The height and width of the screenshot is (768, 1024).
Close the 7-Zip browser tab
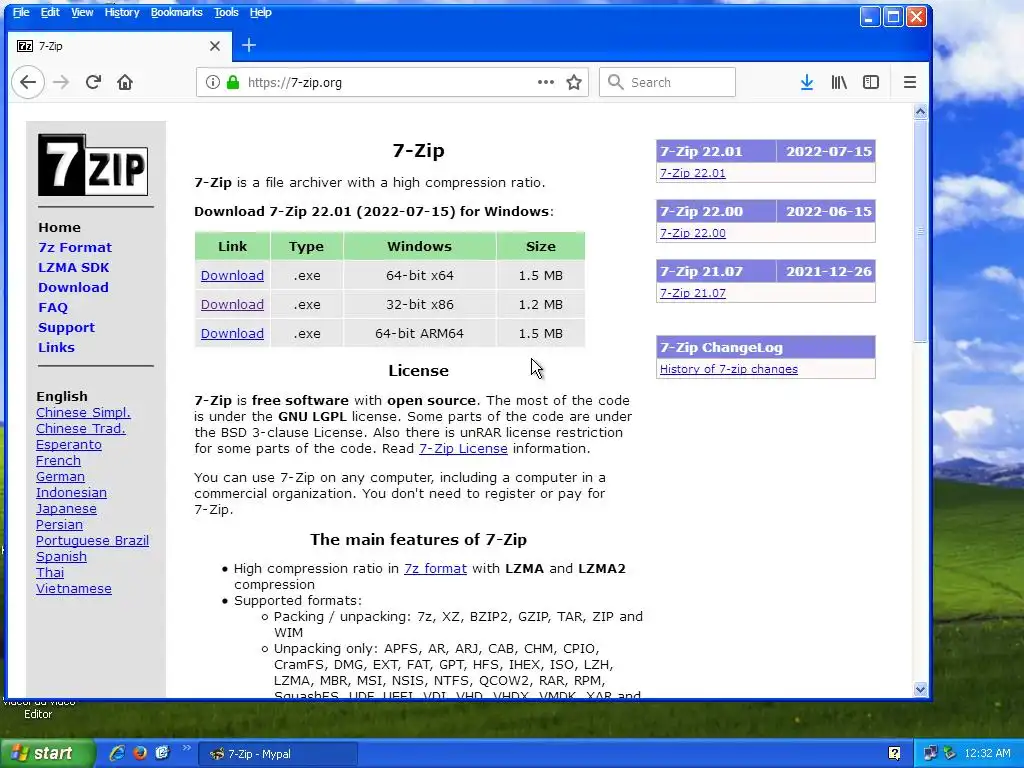coord(215,46)
